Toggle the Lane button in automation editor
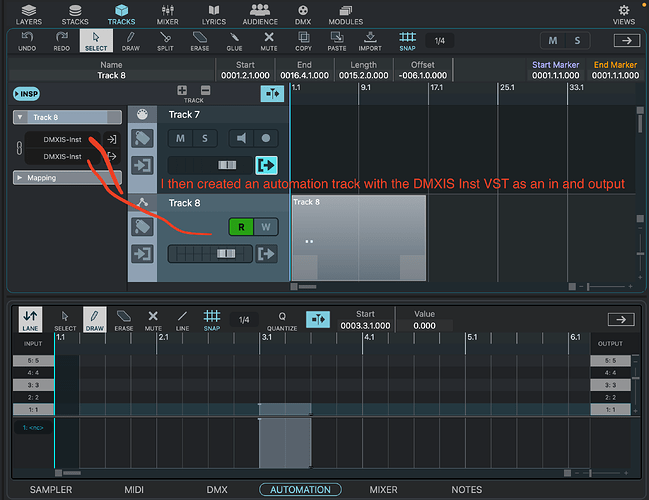The height and width of the screenshot is (500, 649). tap(30, 320)
